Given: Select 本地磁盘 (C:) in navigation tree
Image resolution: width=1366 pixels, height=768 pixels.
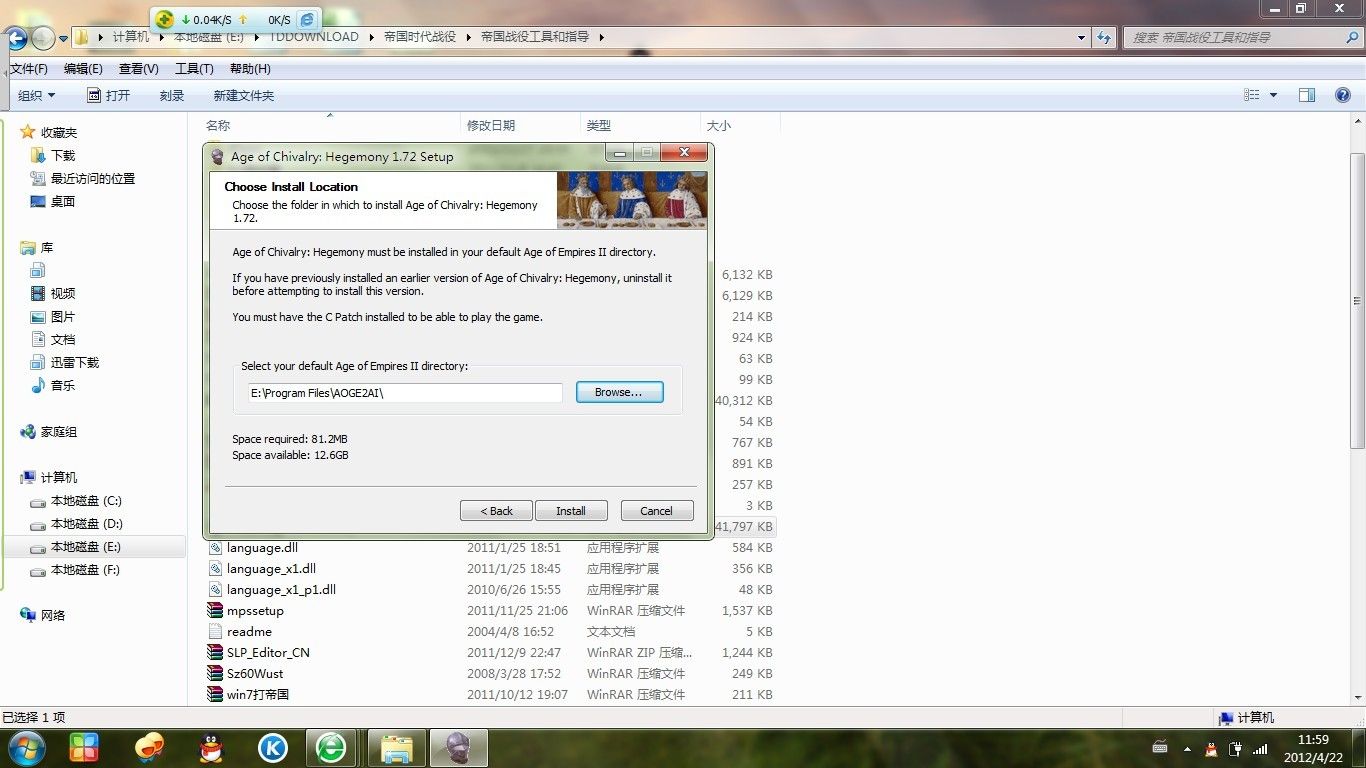Looking at the screenshot, I should click(86, 501).
